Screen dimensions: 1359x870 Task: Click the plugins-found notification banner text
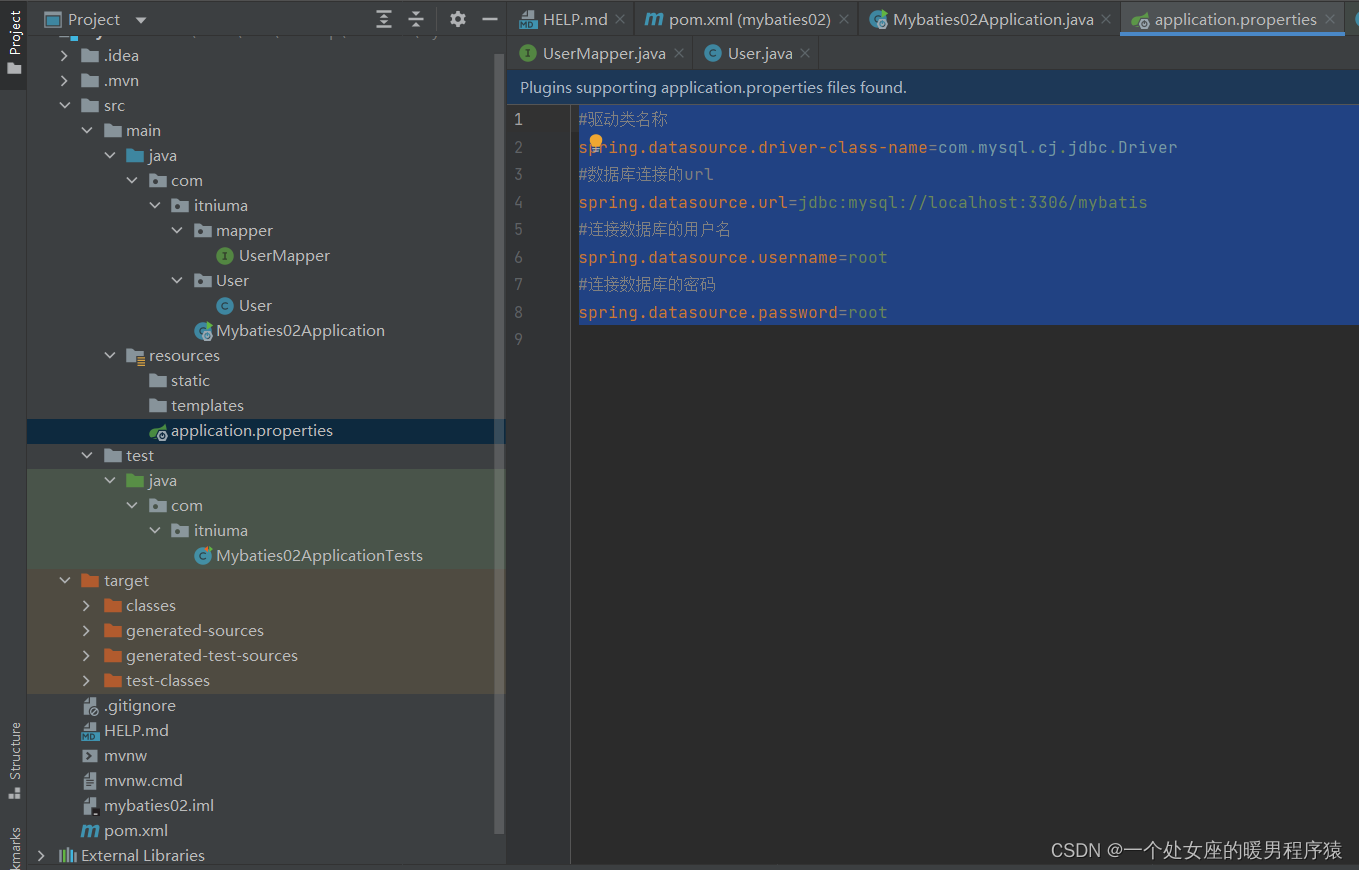pos(713,88)
